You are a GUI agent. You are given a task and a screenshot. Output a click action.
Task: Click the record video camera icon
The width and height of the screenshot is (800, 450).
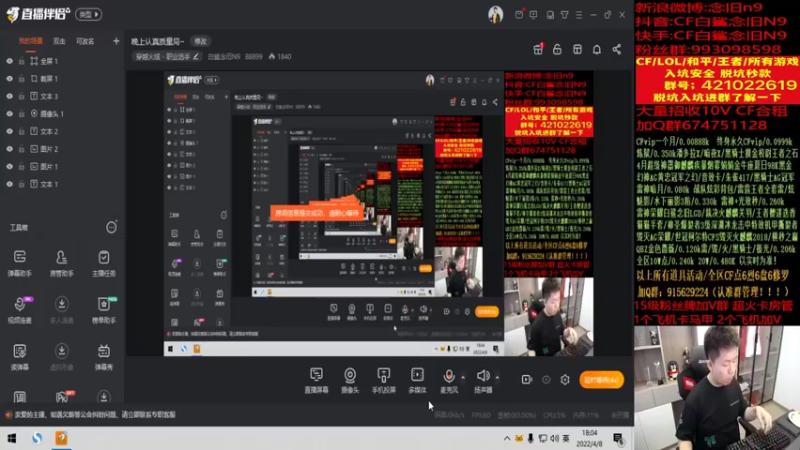[x=527, y=380]
